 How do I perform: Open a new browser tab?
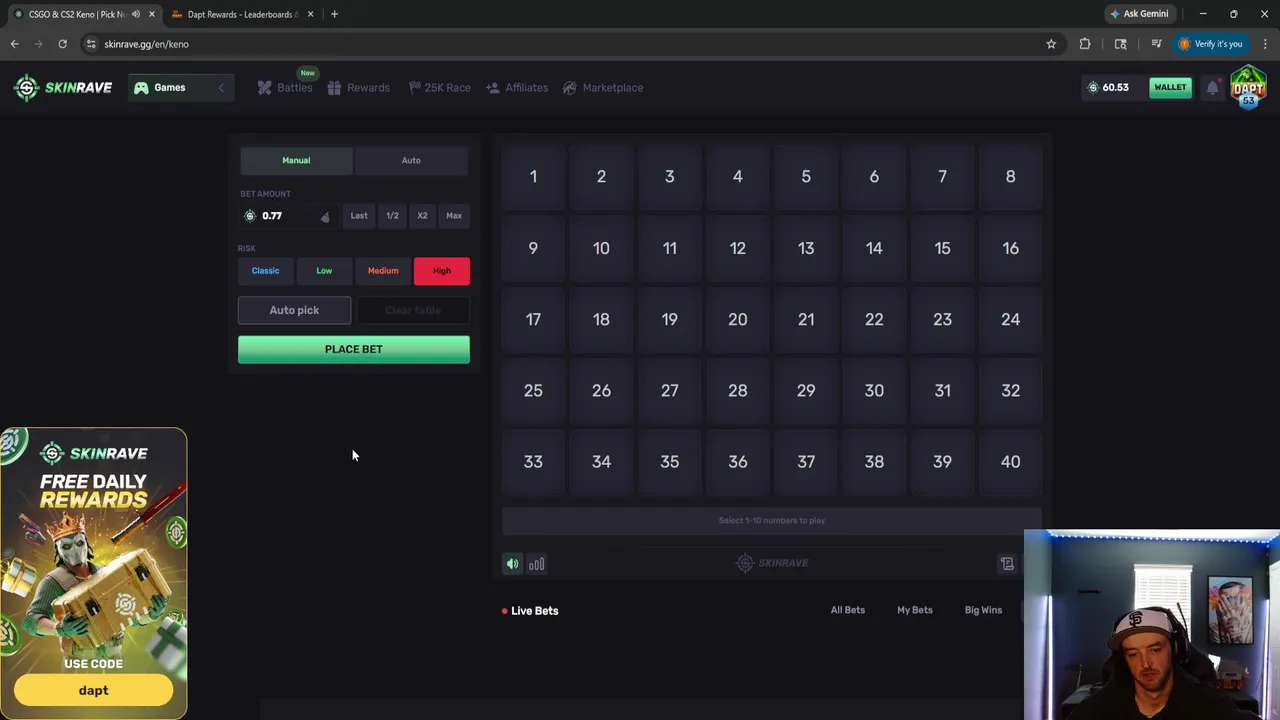coord(334,14)
